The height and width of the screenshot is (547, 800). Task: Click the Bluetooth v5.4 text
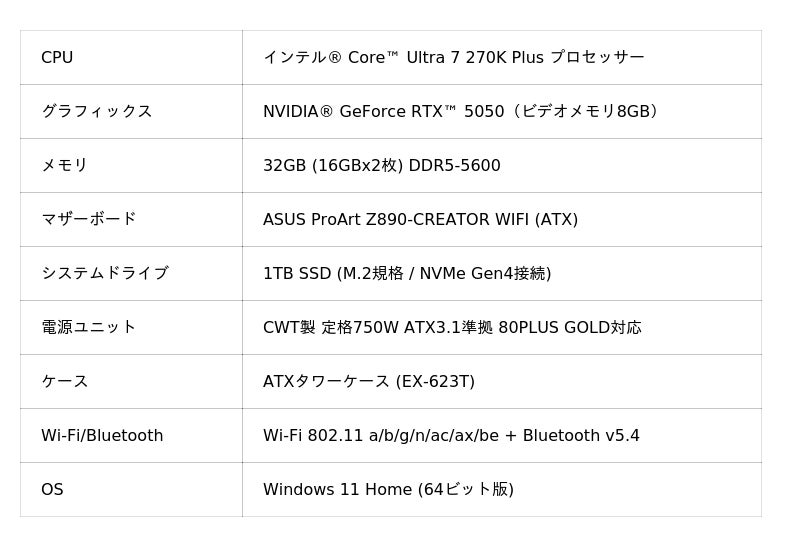click(581, 436)
